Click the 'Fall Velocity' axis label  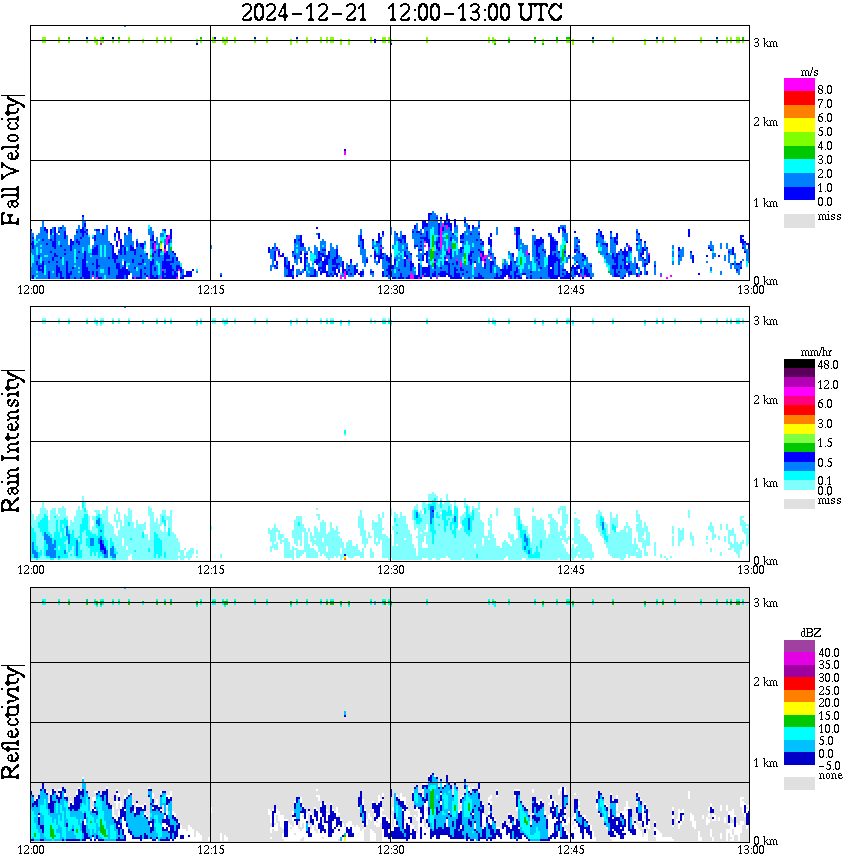tap(11, 160)
